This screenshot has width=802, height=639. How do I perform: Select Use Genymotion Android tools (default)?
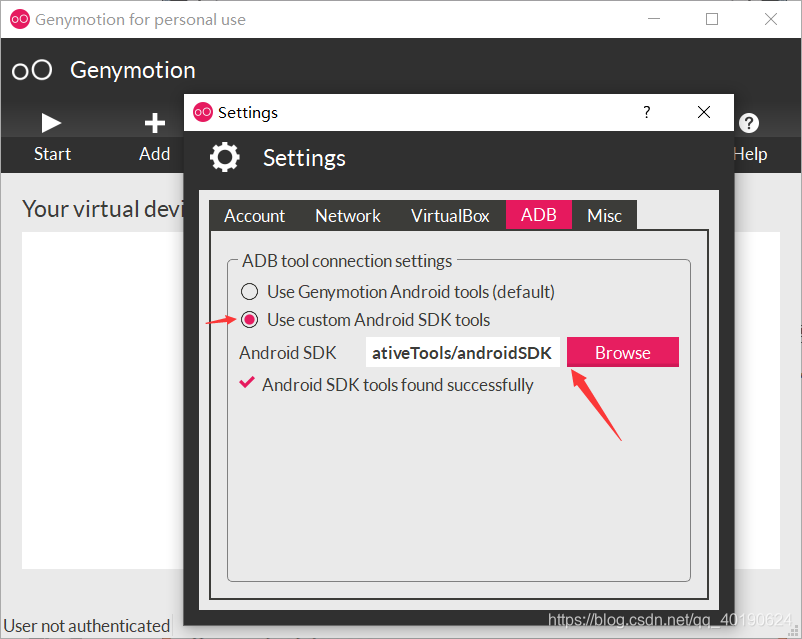(x=398, y=292)
